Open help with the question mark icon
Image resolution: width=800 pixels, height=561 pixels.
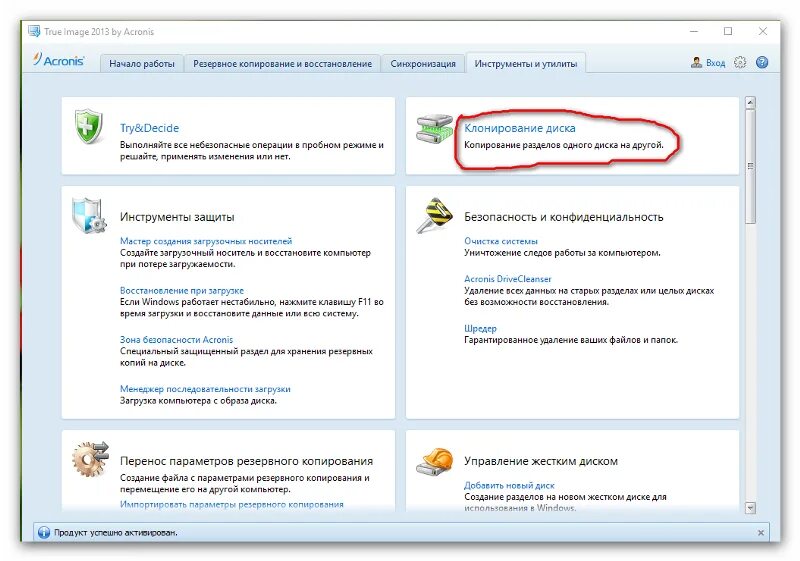point(762,62)
